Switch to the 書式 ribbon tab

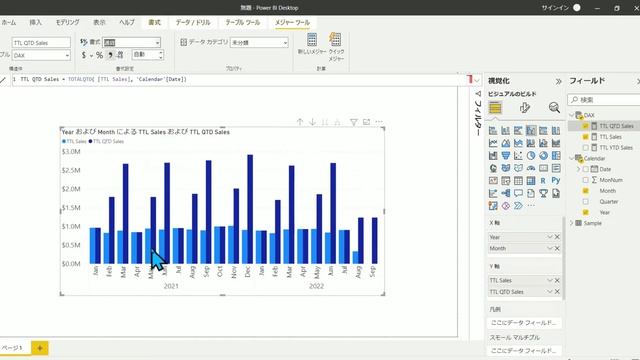154,22
